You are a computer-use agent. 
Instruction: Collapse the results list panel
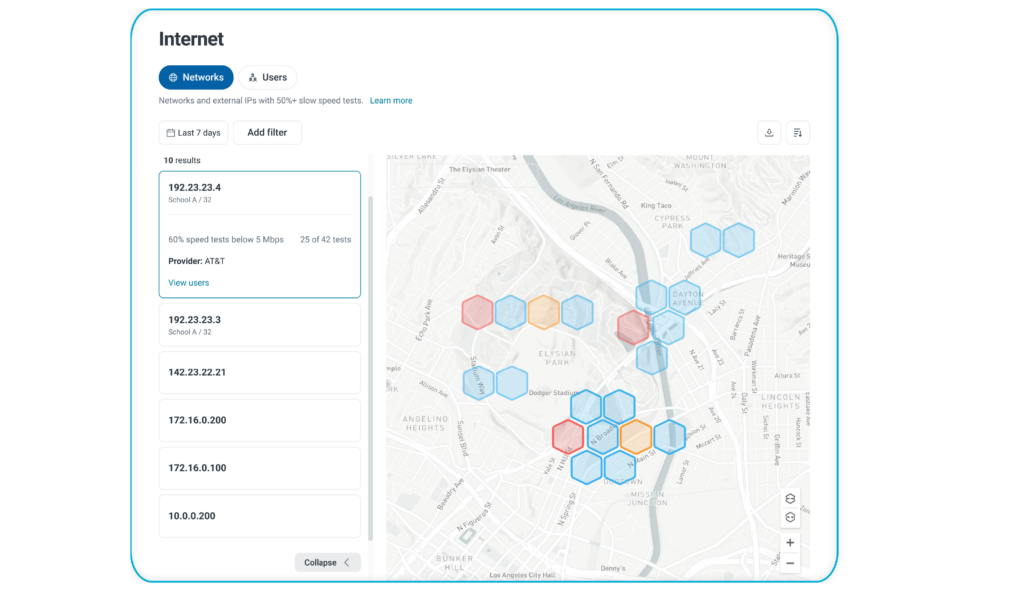pyautogui.click(x=327, y=562)
